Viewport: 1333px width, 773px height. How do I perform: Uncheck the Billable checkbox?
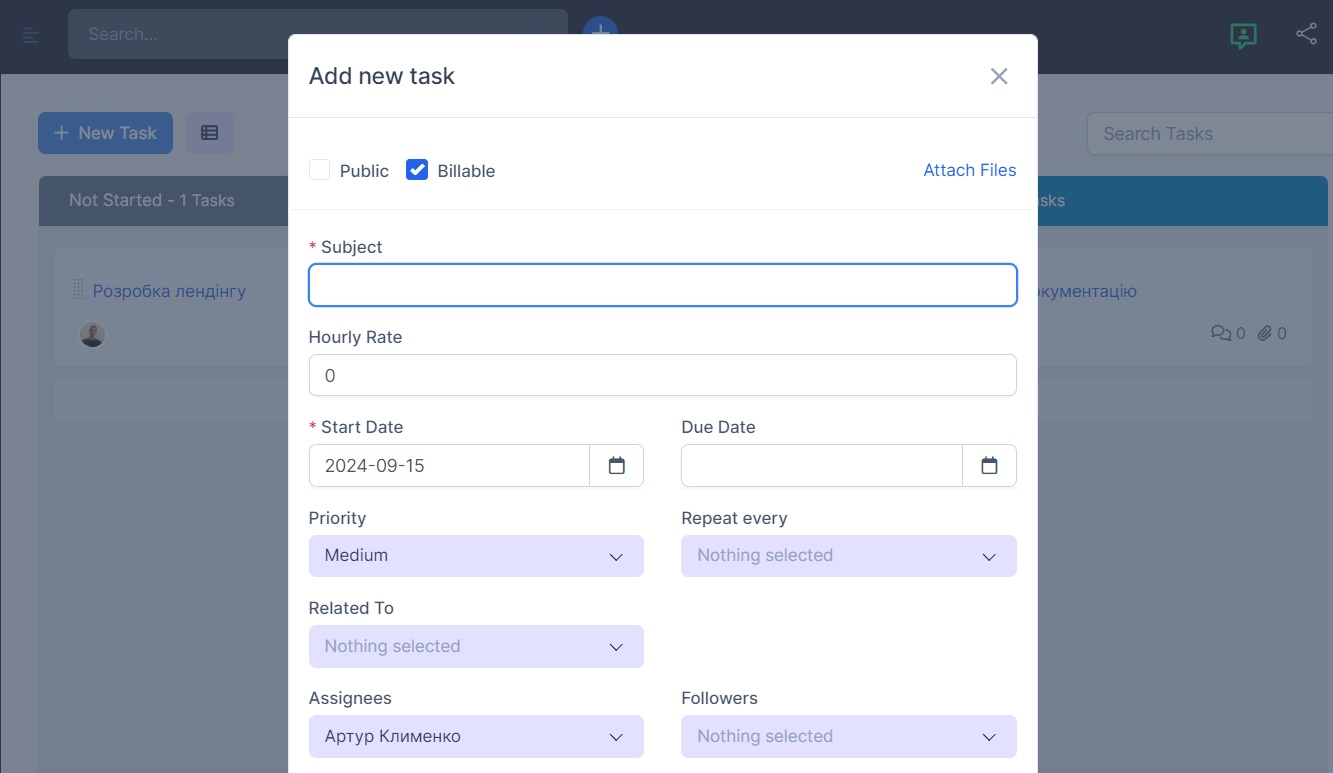pos(417,170)
